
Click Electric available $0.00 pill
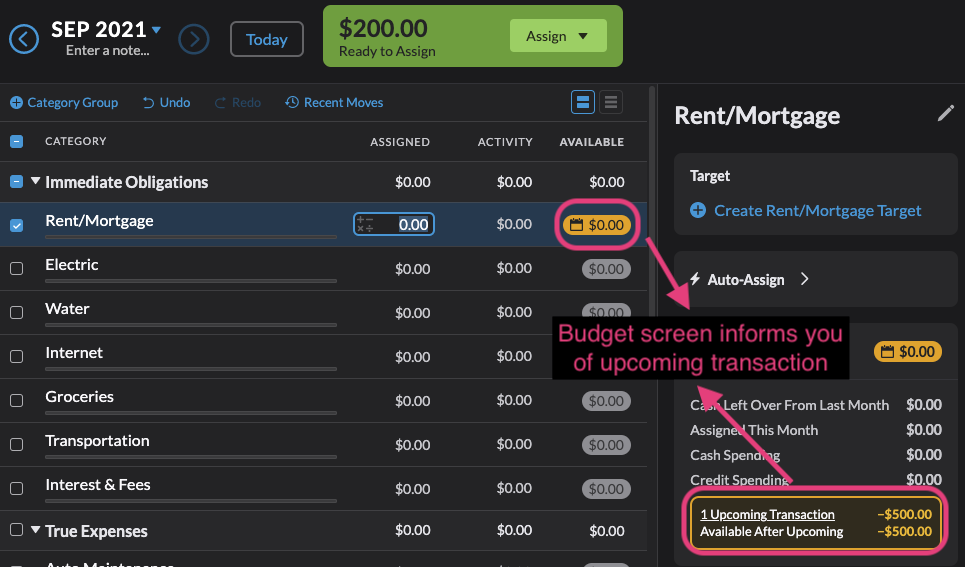(606, 269)
